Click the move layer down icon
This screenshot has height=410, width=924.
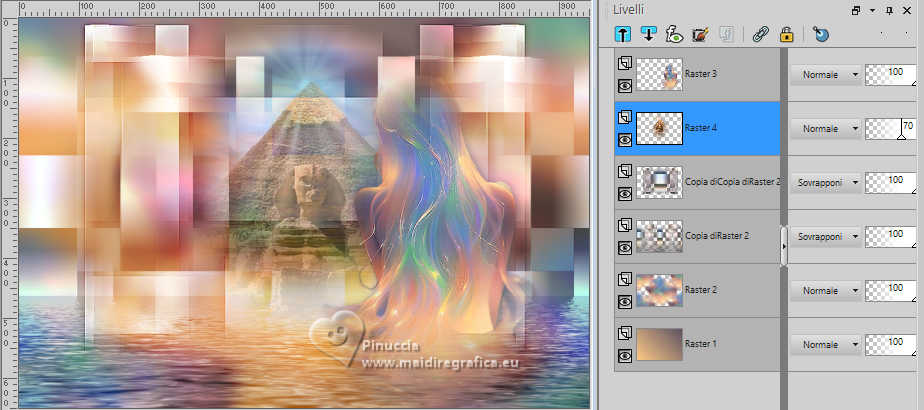coord(648,34)
